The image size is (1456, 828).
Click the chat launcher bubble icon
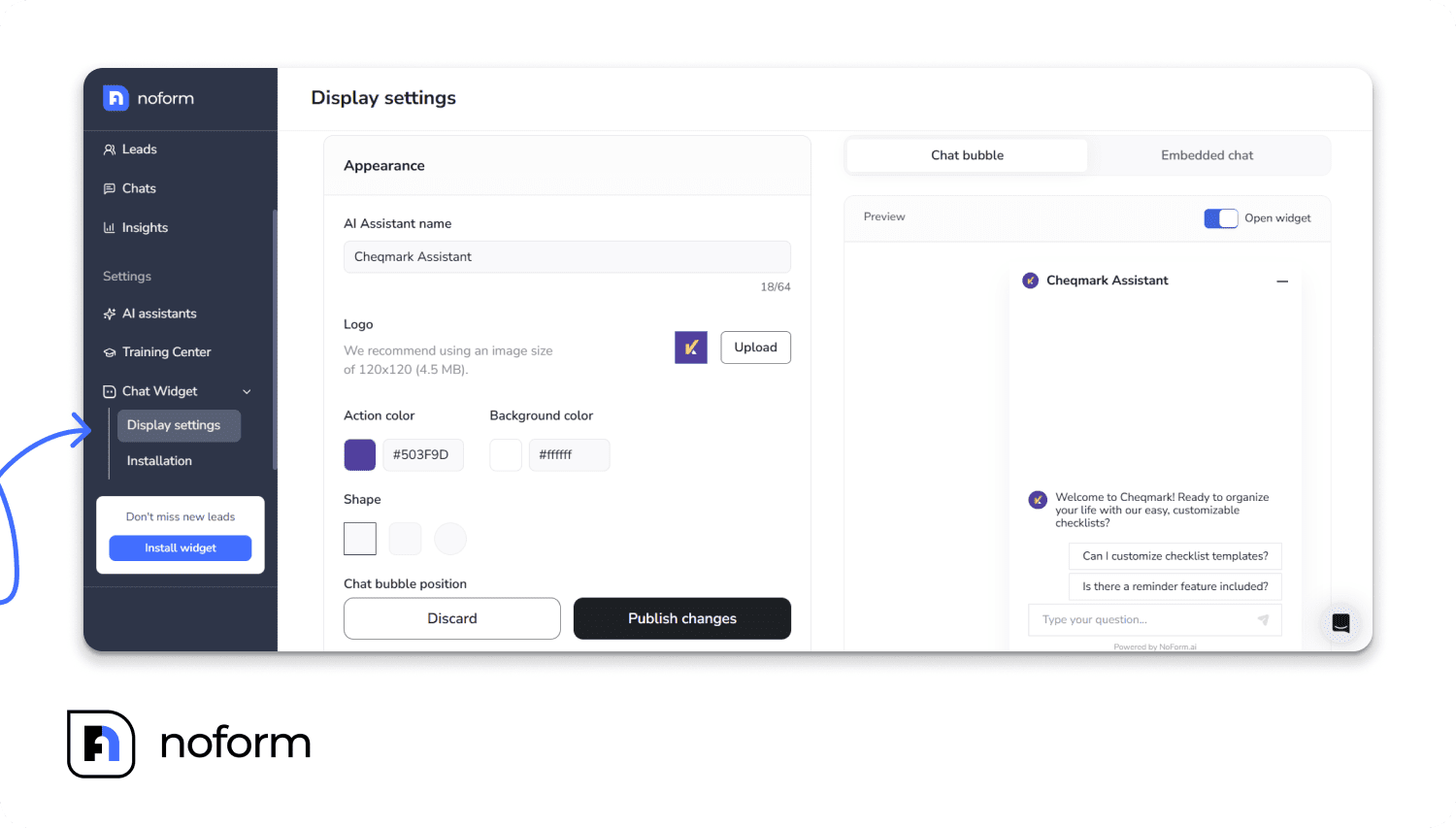click(x=1340, y=623)
